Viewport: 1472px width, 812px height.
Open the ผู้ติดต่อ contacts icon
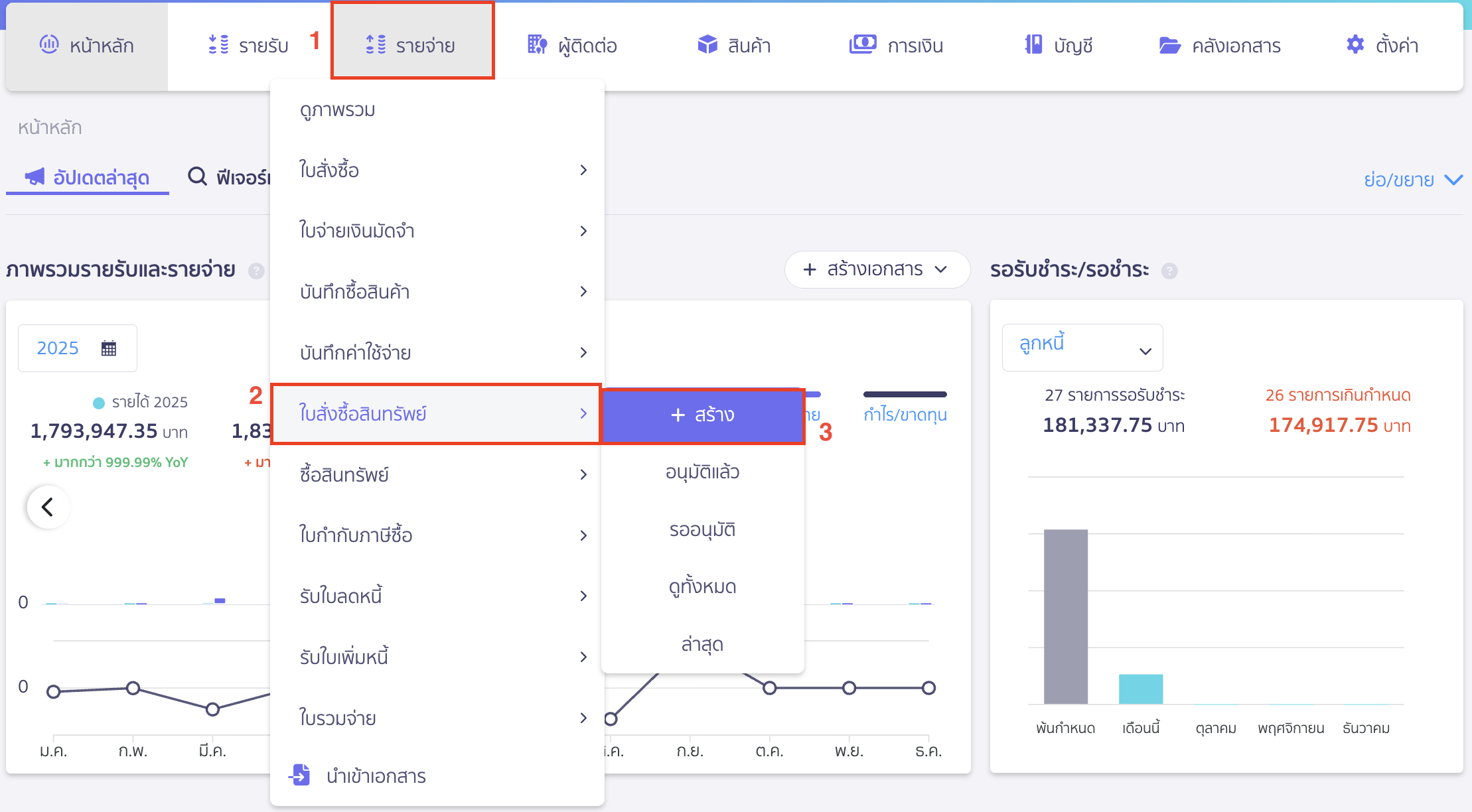537,45
